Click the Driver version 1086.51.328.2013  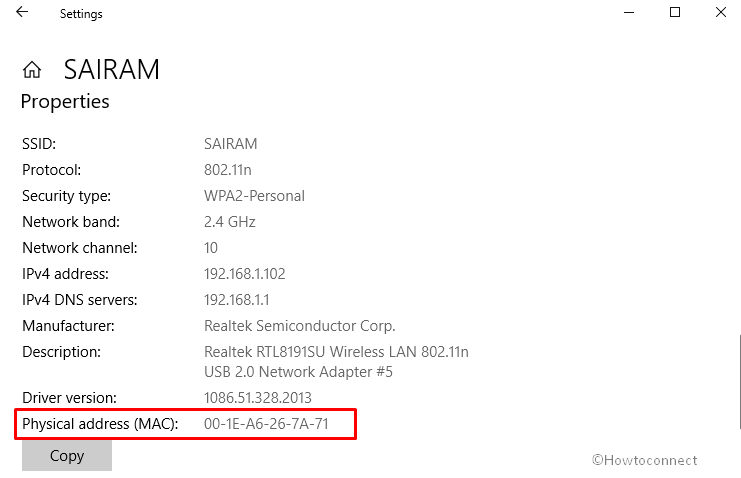258,398
